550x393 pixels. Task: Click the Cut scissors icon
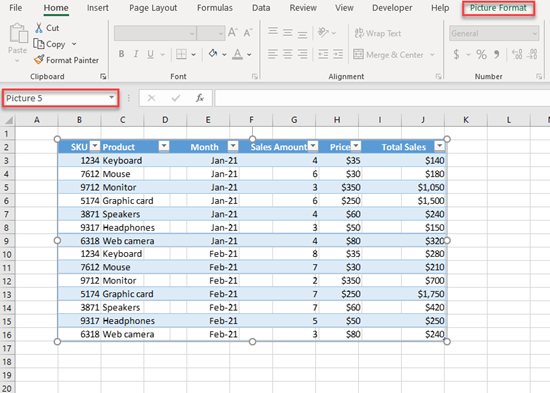pyautogui.click(x=39, y=28)
